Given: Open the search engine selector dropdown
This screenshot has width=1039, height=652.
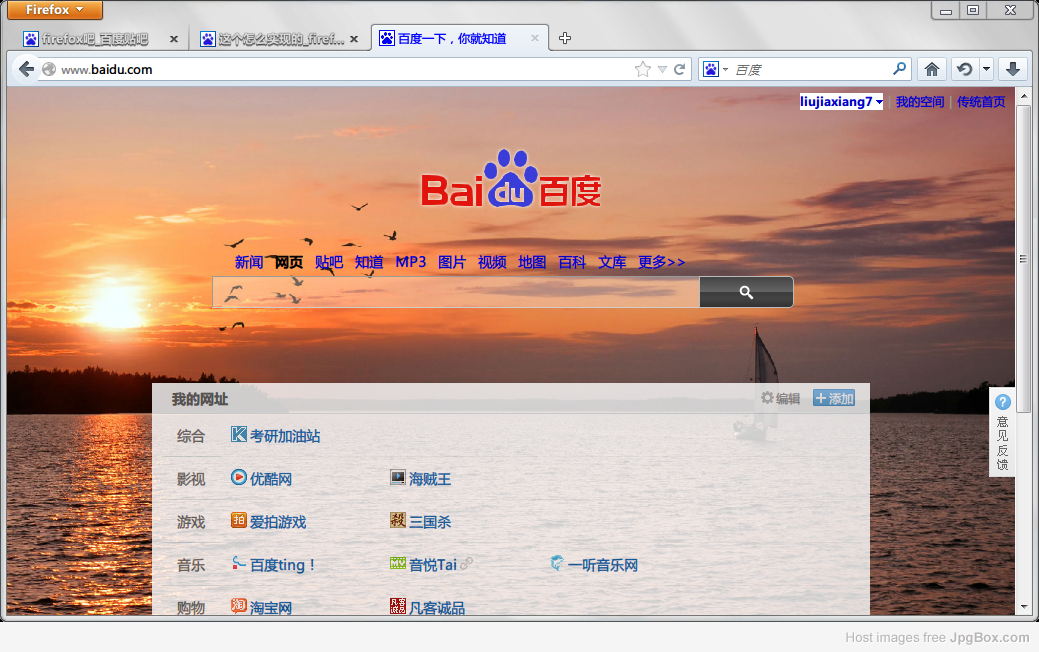Looking at the screenshot, I should (716, 69).
